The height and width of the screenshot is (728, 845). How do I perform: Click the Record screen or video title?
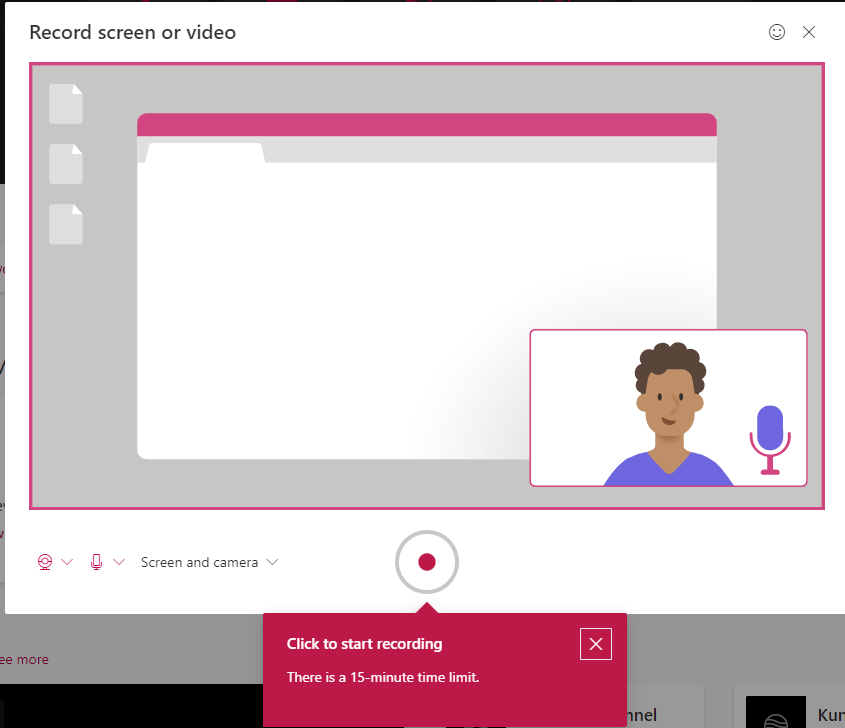[132, 32]
